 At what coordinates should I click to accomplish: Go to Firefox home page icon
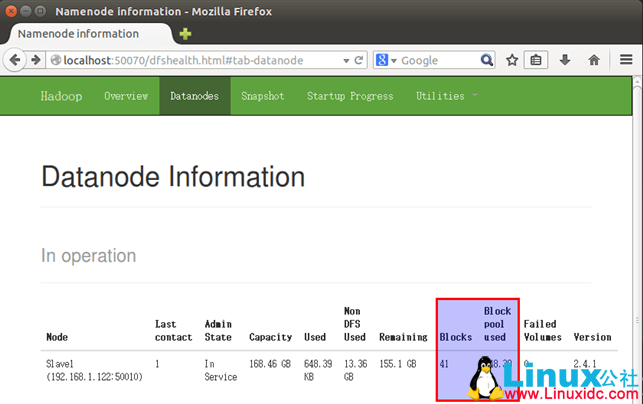coord(594,60)
